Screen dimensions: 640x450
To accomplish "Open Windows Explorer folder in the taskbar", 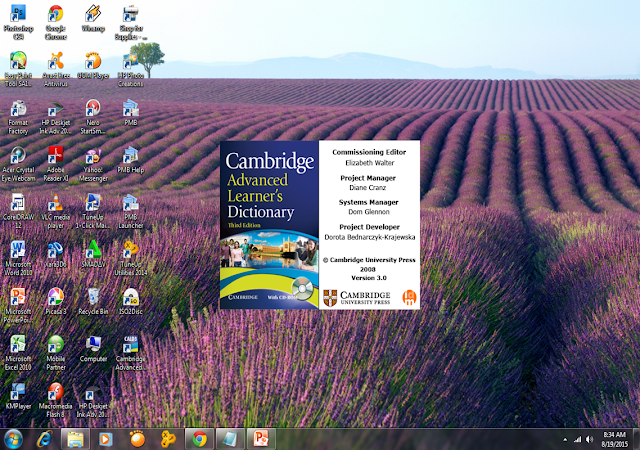I will pos(76,439).
